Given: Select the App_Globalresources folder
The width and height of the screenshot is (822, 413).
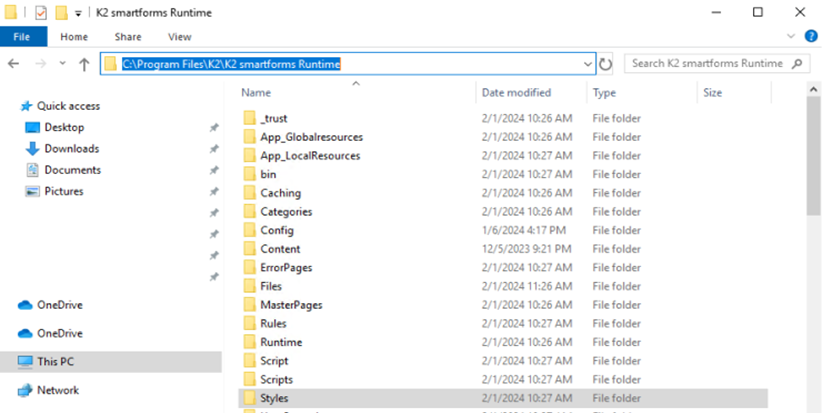Looking at the screenshot, I should pyautogui.click(x=311, y=137).
